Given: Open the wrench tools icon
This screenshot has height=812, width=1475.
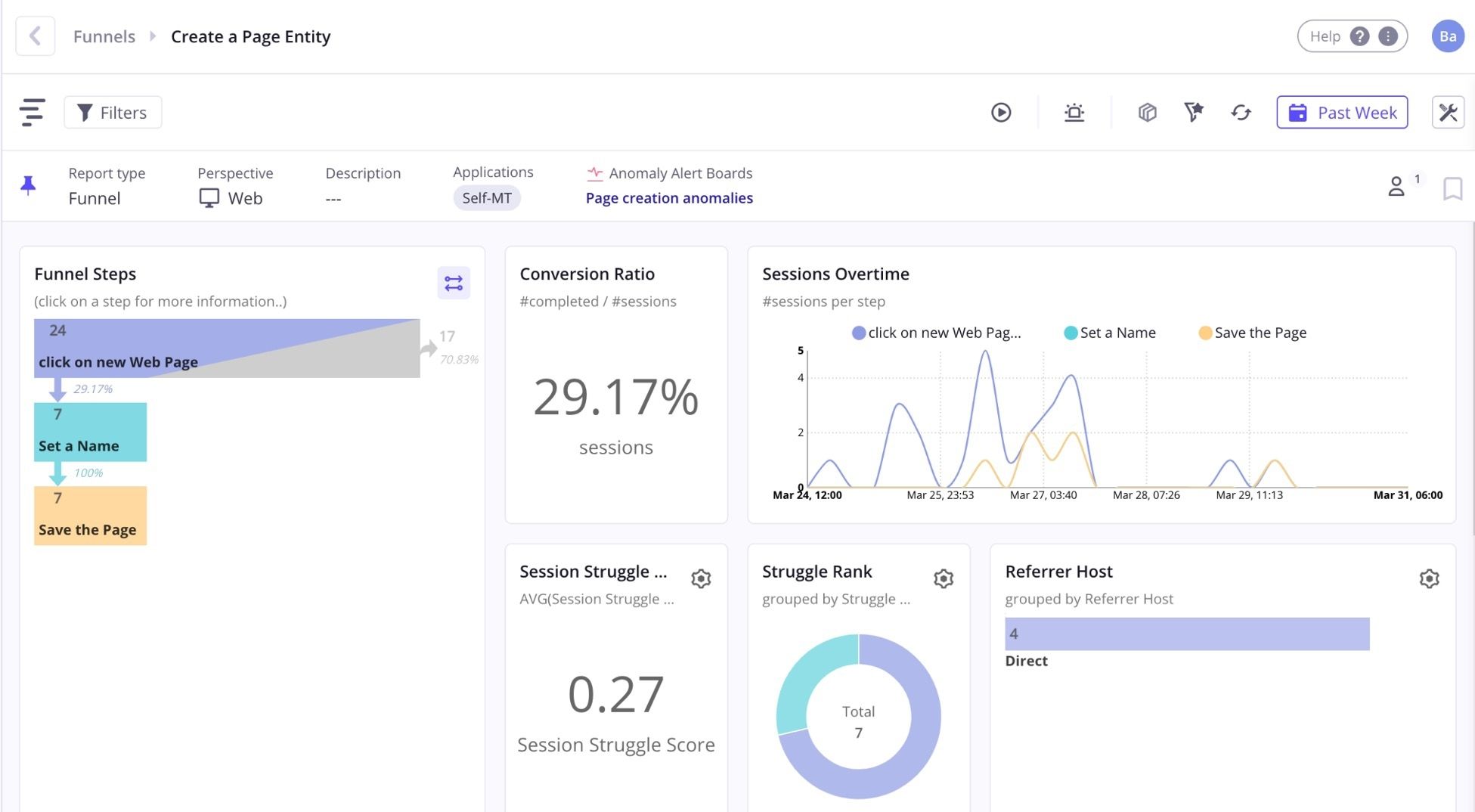Looking at the screenshot, I should [x=1448, y=113].
